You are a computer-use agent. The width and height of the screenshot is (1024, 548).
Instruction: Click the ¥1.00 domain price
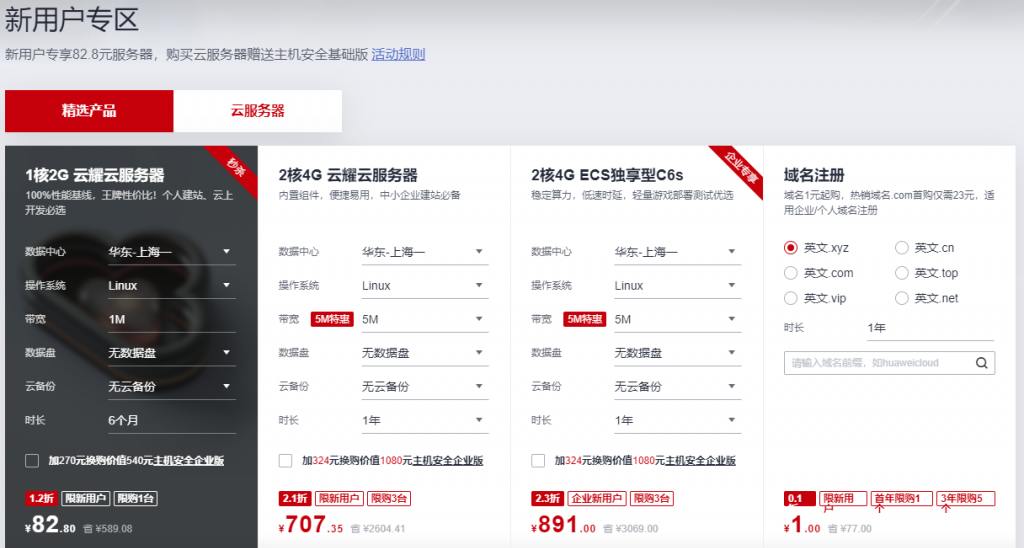coord(802,525)
